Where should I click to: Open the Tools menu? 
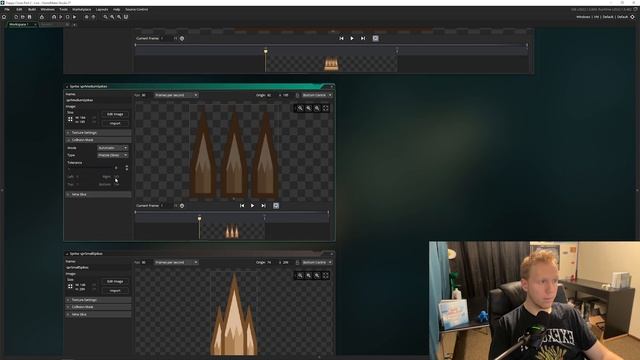click(63, 9)
